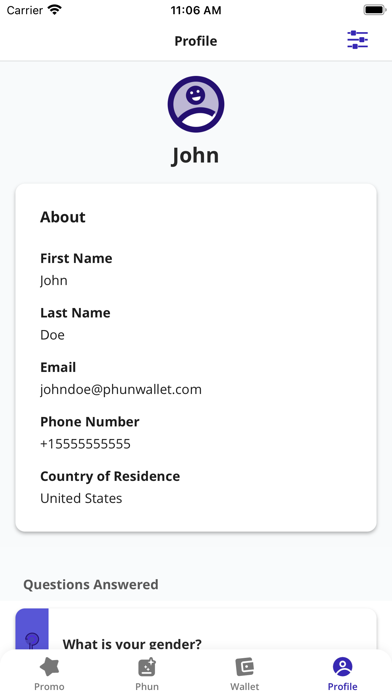392x696 pixels.
Task: Tap the Questions Answered section header
Action: (91, 584)
